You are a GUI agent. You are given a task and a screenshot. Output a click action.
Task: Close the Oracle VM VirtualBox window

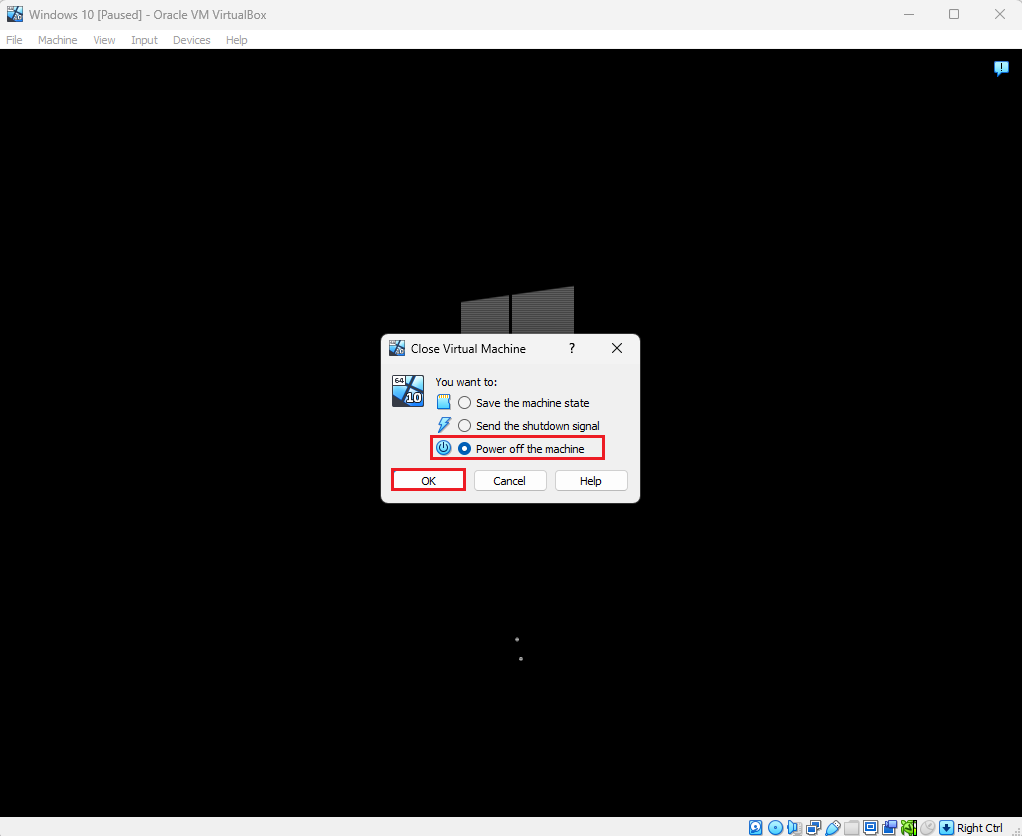coord(1000,14)
